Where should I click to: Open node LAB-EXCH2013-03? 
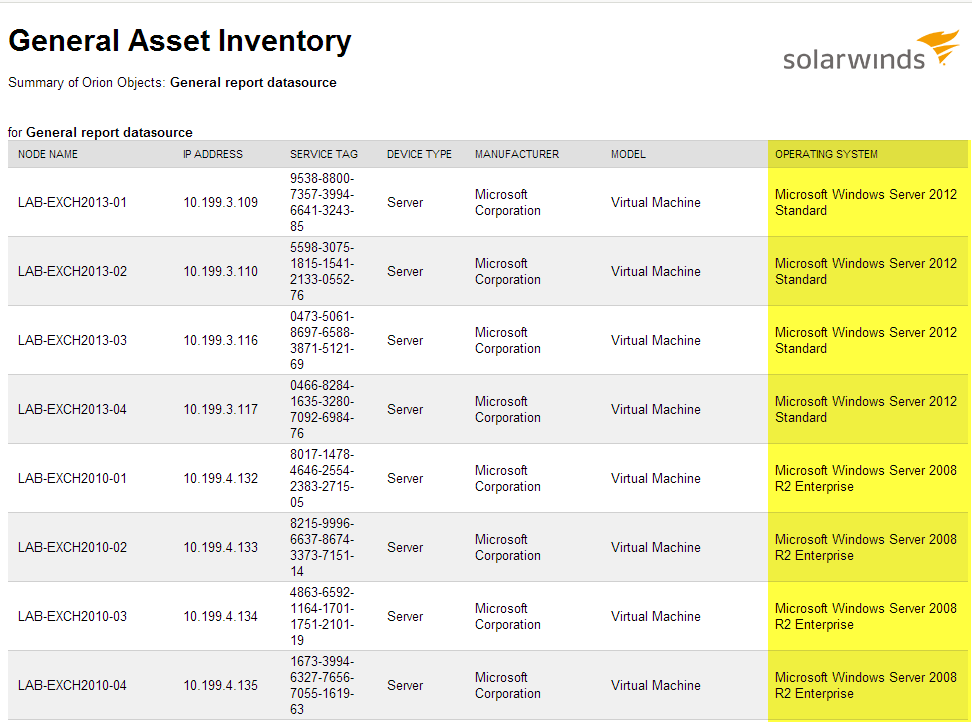point(72,340)
